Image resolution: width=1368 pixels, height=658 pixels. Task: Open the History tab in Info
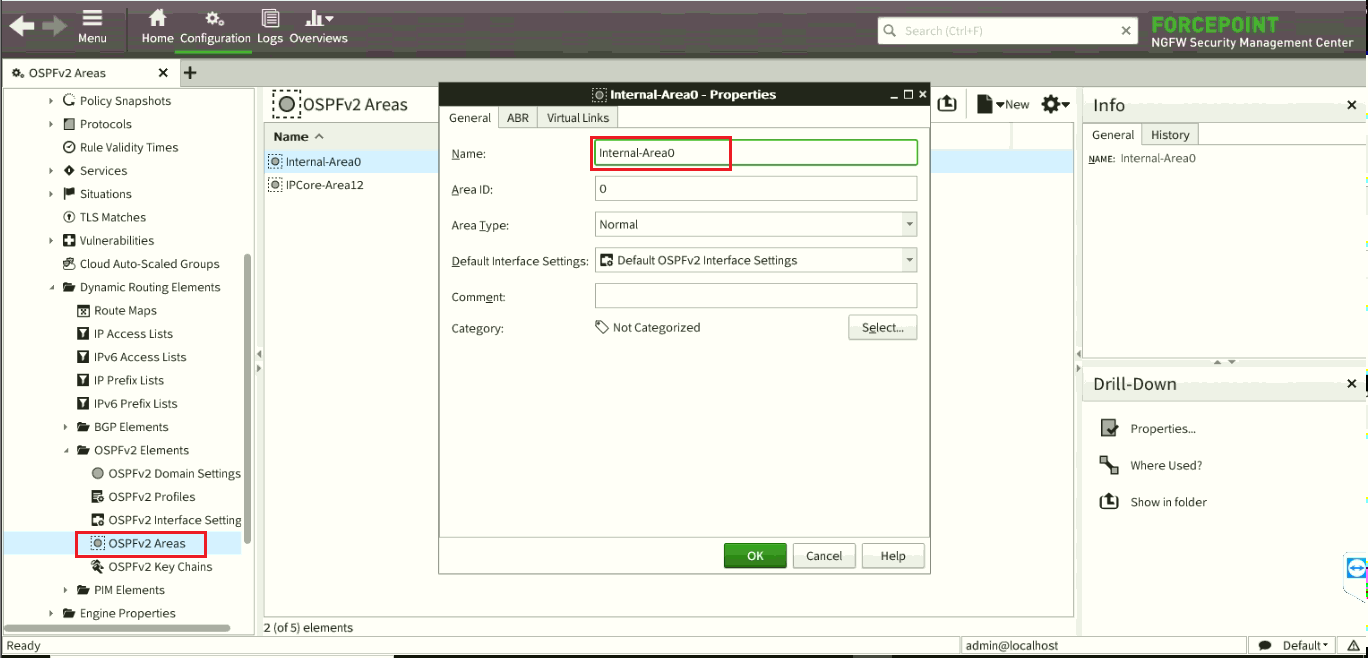click(x=1169, y=135)
